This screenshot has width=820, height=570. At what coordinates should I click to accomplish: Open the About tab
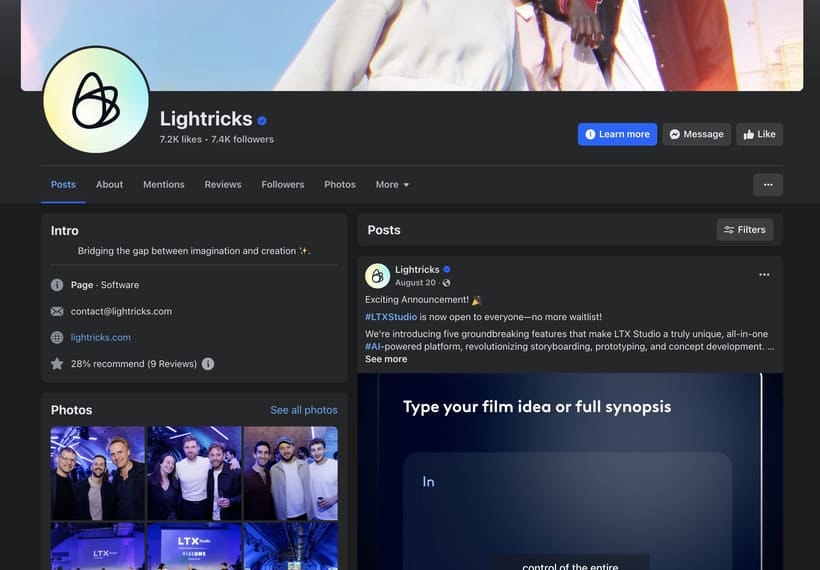[x=109, y=185]
